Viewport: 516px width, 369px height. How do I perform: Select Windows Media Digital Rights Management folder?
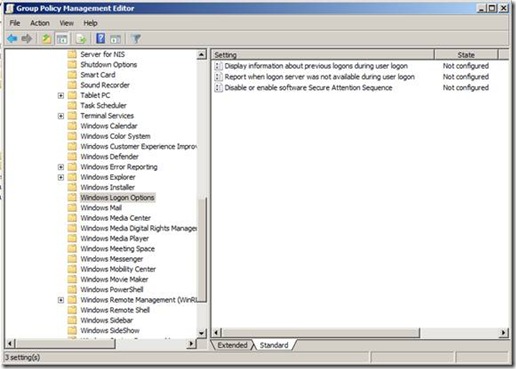[138, 228]
